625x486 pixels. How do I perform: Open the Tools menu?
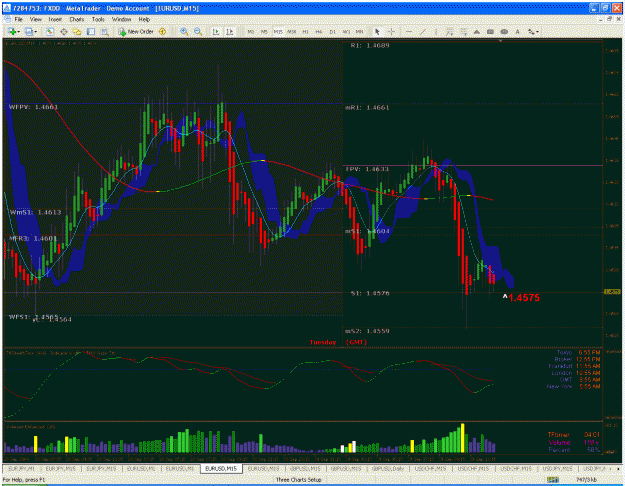pos(98,19)
